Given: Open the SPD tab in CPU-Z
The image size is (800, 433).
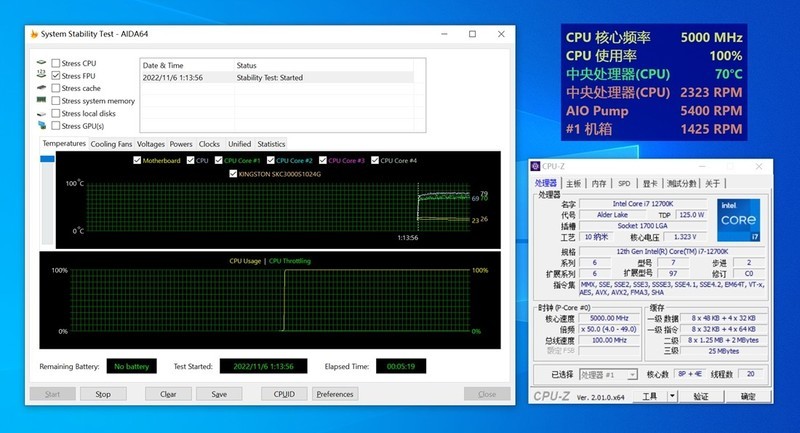Looking at the screenshot, I should 624,184.
